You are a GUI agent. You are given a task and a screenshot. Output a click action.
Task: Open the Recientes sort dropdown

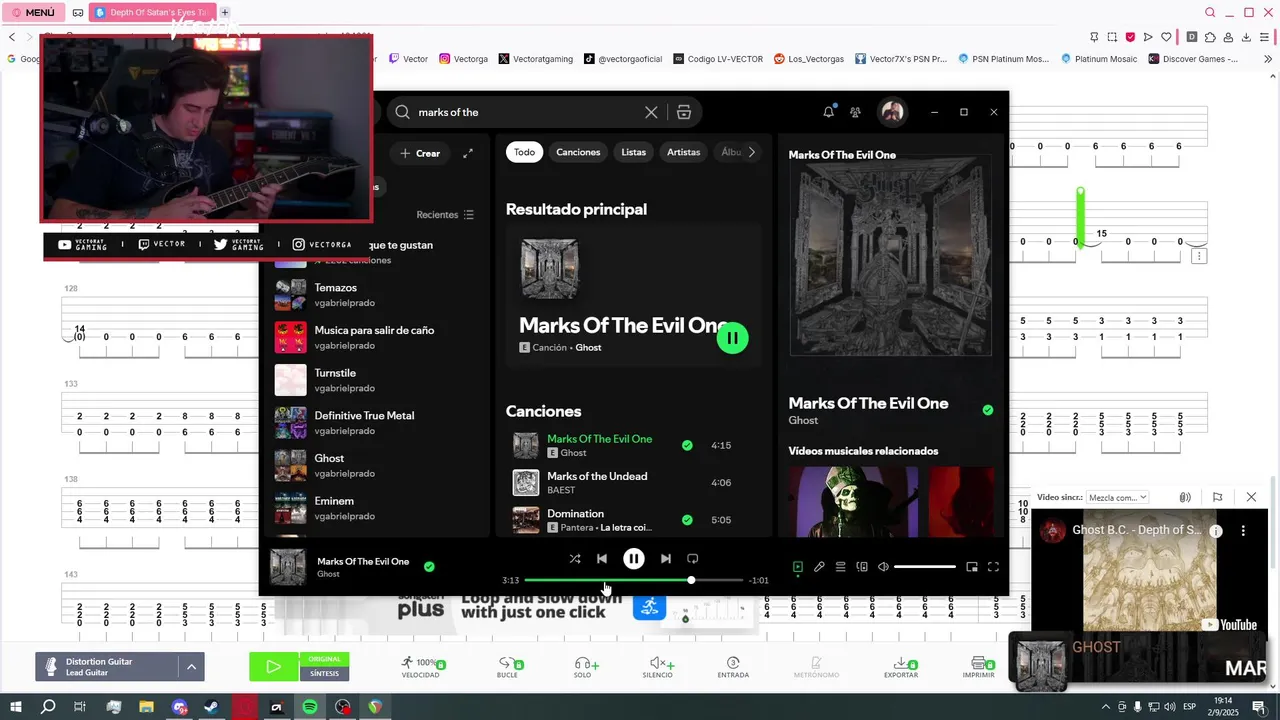click(x=446, y=215)
